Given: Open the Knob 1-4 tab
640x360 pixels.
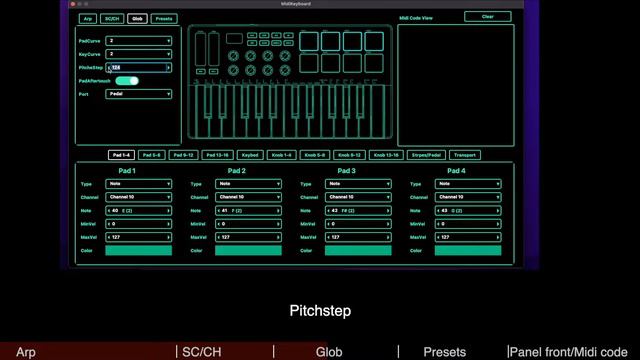Looking at the screenshot, I should 282,155.
